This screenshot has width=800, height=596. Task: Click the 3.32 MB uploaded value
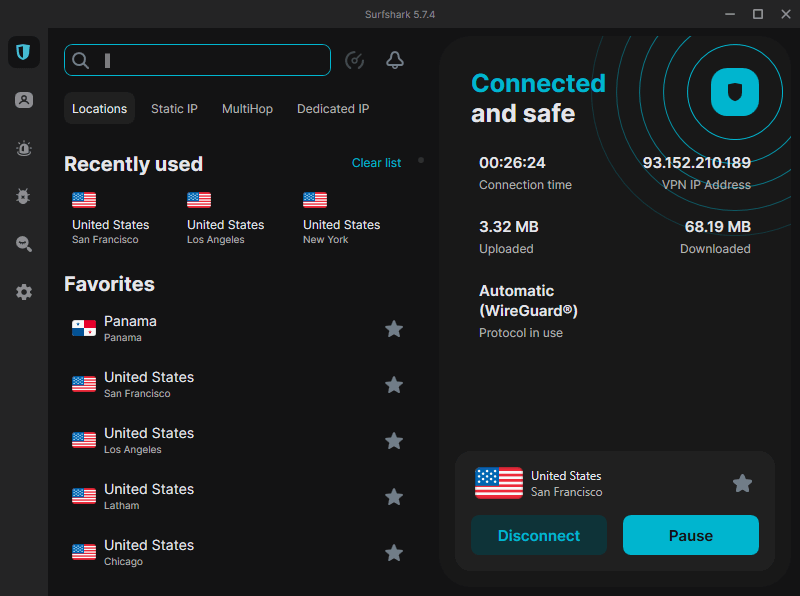pos(509,227)
